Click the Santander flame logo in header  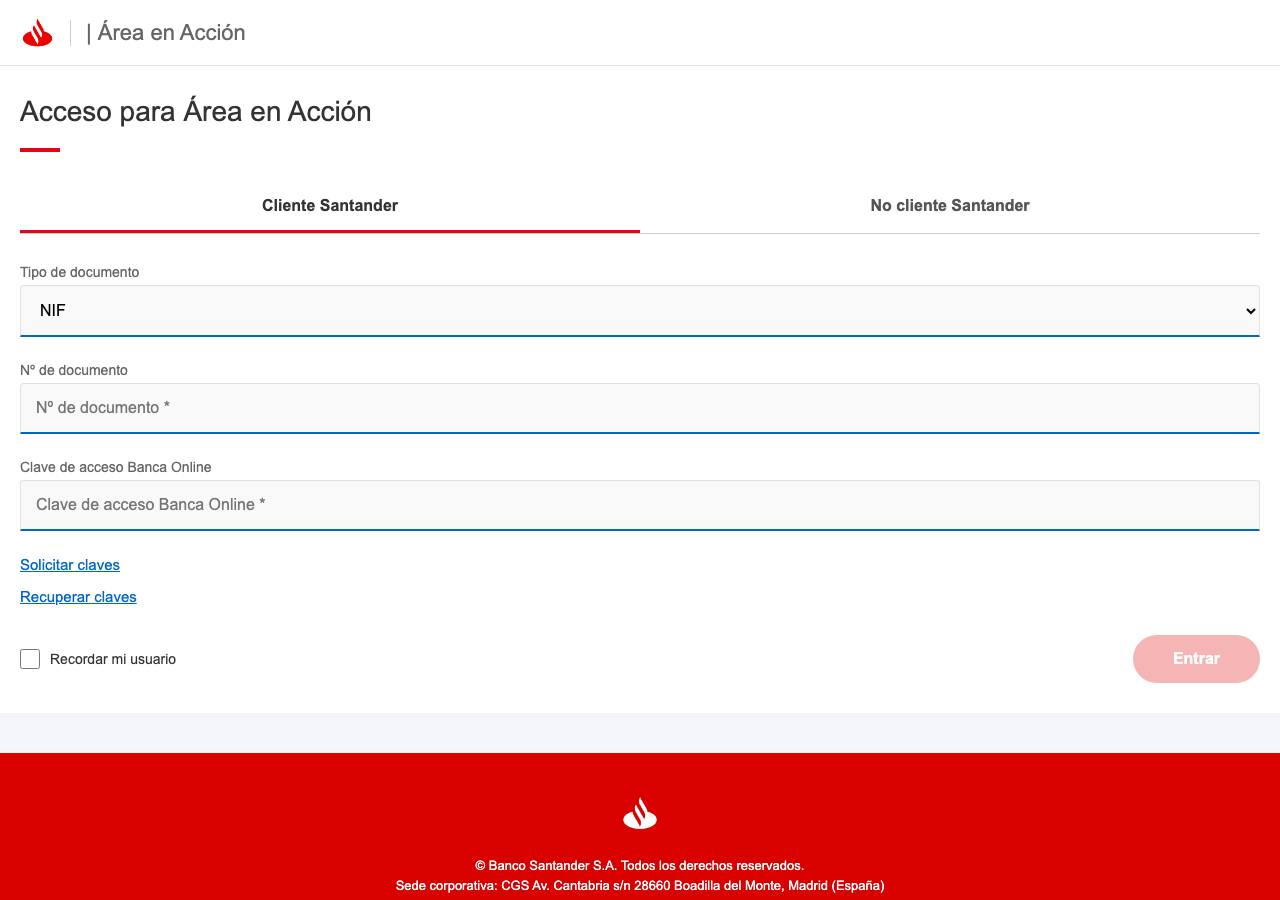coord(37,33)
